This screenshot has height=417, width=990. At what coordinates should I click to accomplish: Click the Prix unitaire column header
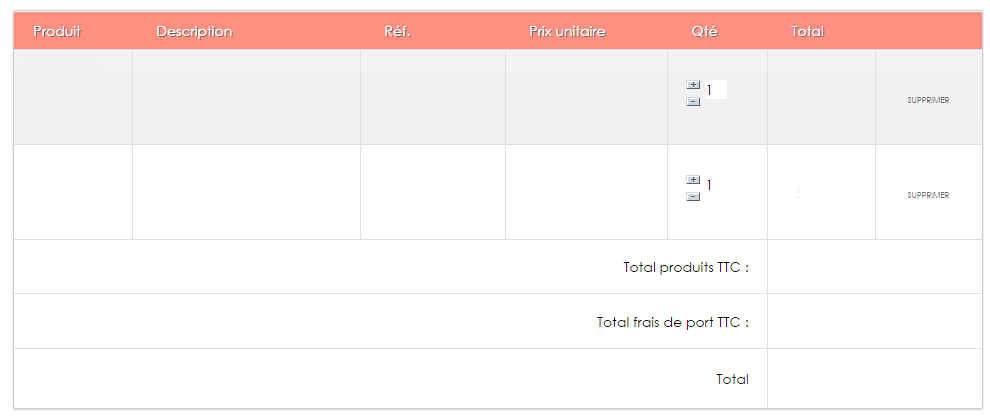pos(567,32)
